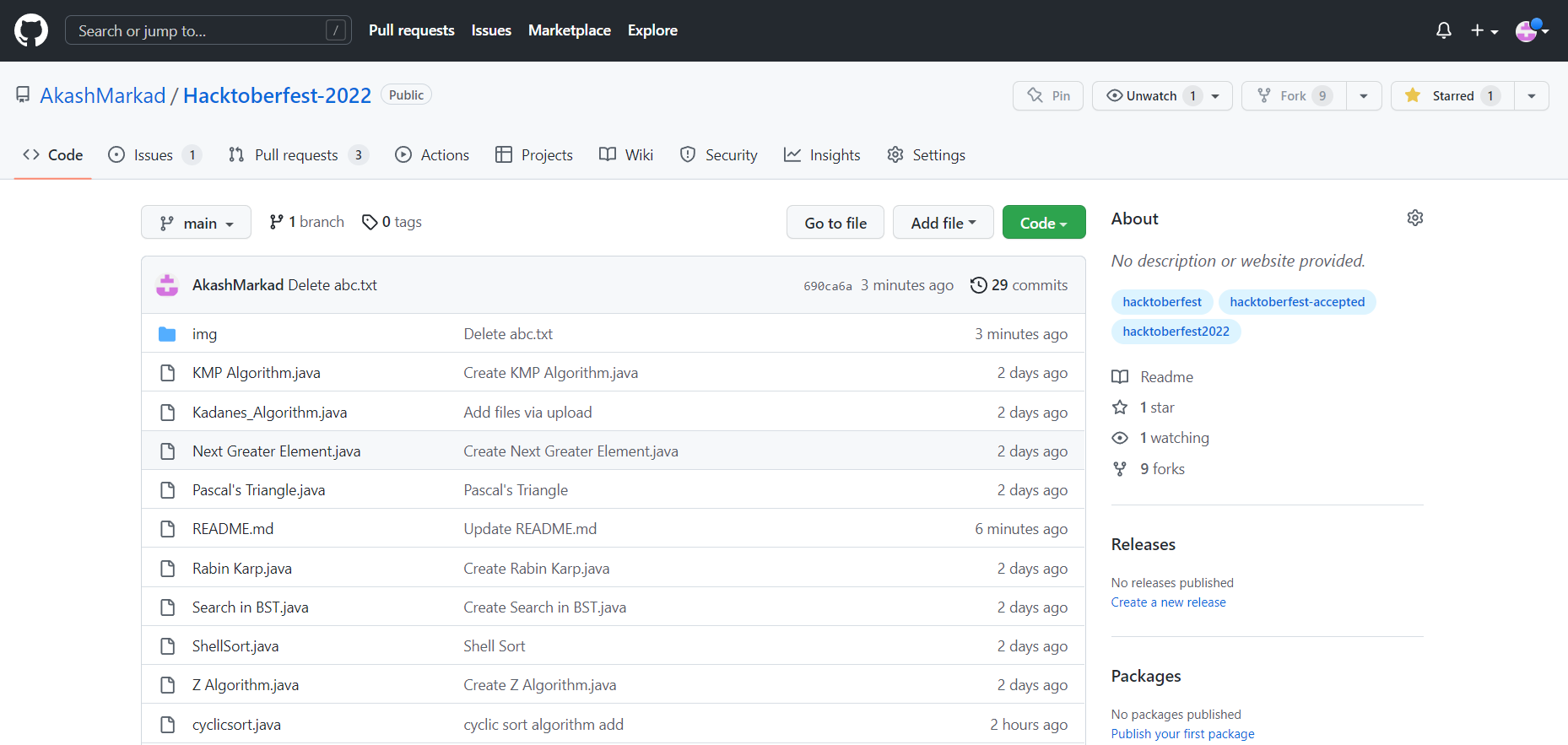1568x745 pixels.
Task: Open the repository Pull requests tab
Action: [x=299, y=155]
